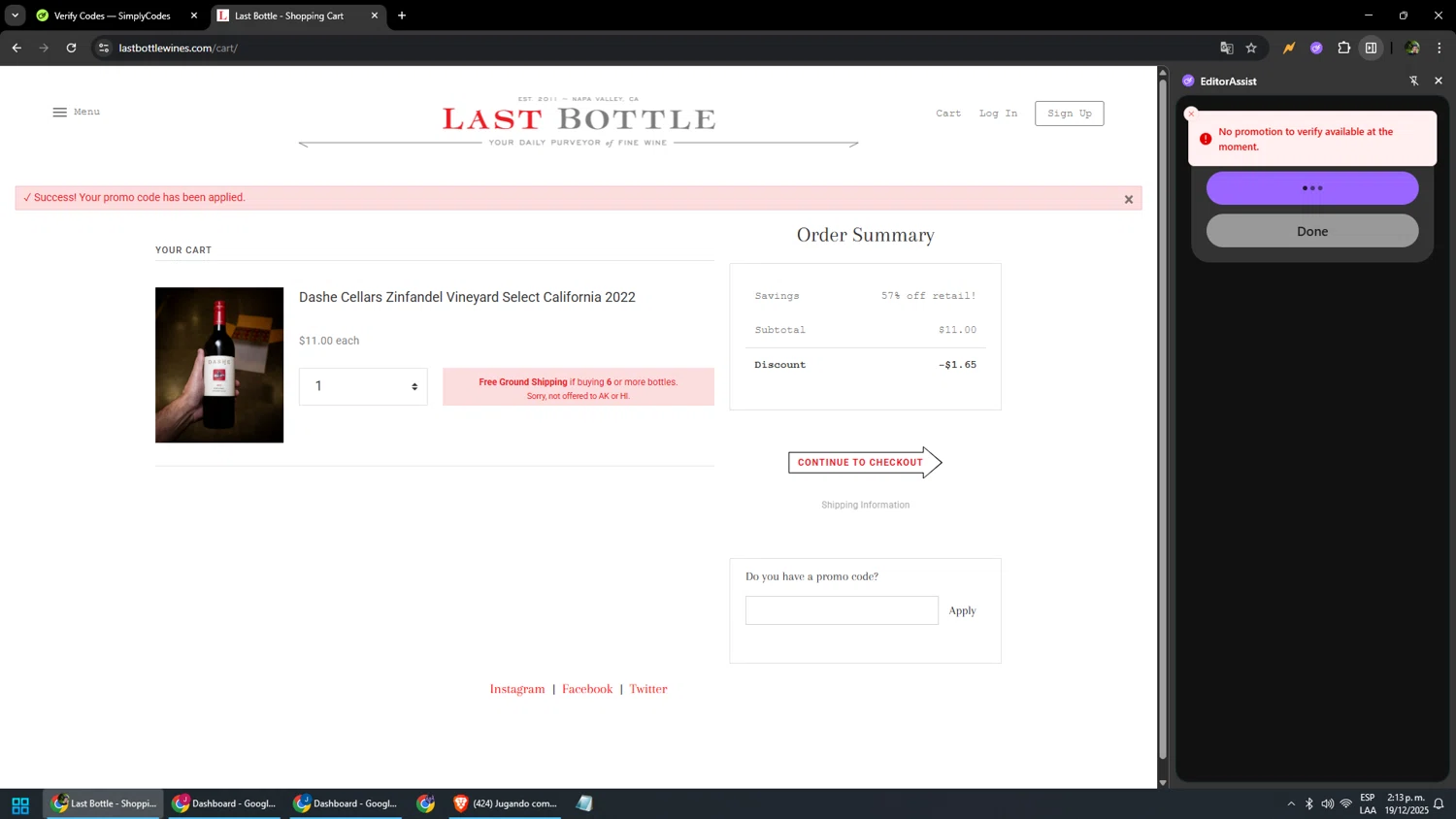Open site information icon in address bar
The height and width of the screenshot is (819, 1456).
coord(104,48)
